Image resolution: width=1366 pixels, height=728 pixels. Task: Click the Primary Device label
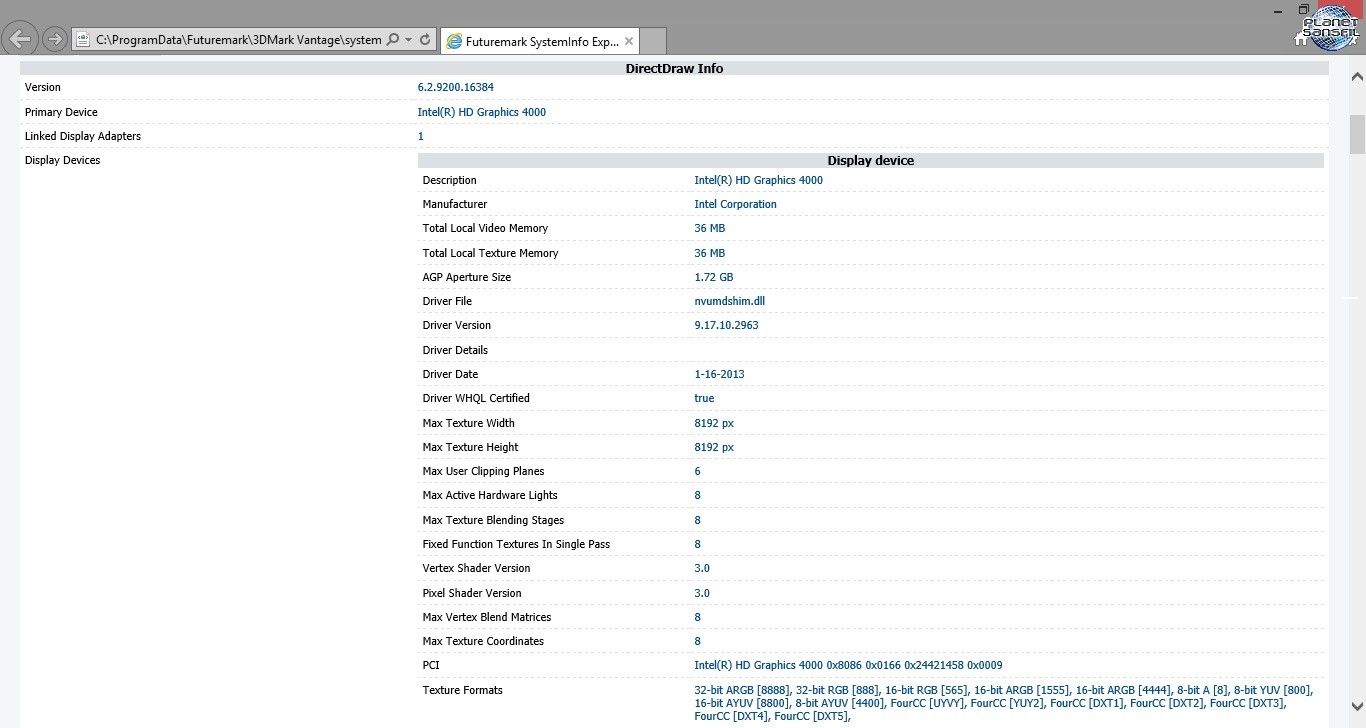61,112
